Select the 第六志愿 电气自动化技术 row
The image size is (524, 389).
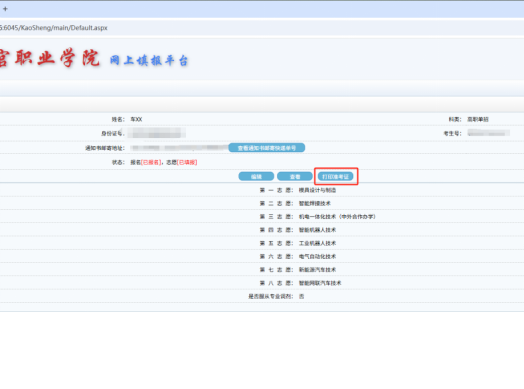pyautogui.click(x=262, y=256)
